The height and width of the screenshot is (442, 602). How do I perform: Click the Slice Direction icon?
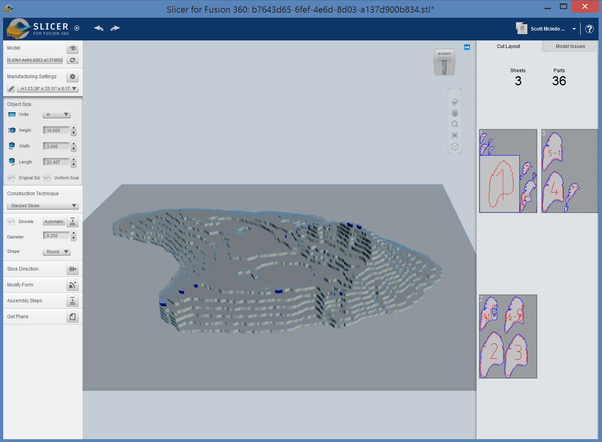(x=72, y=269)
